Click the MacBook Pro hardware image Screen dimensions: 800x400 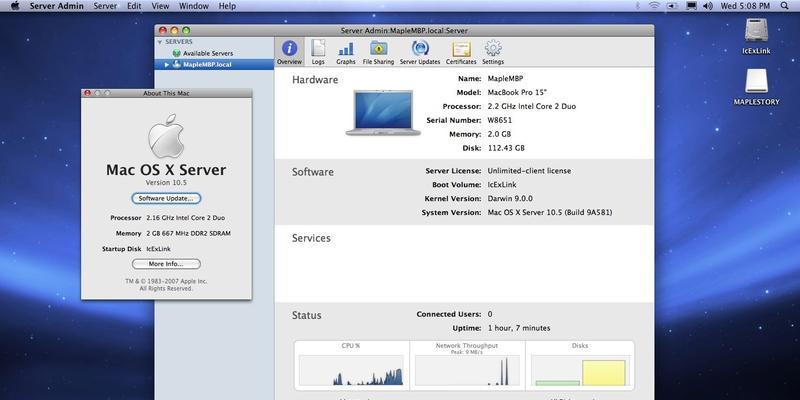click(383, 113)
